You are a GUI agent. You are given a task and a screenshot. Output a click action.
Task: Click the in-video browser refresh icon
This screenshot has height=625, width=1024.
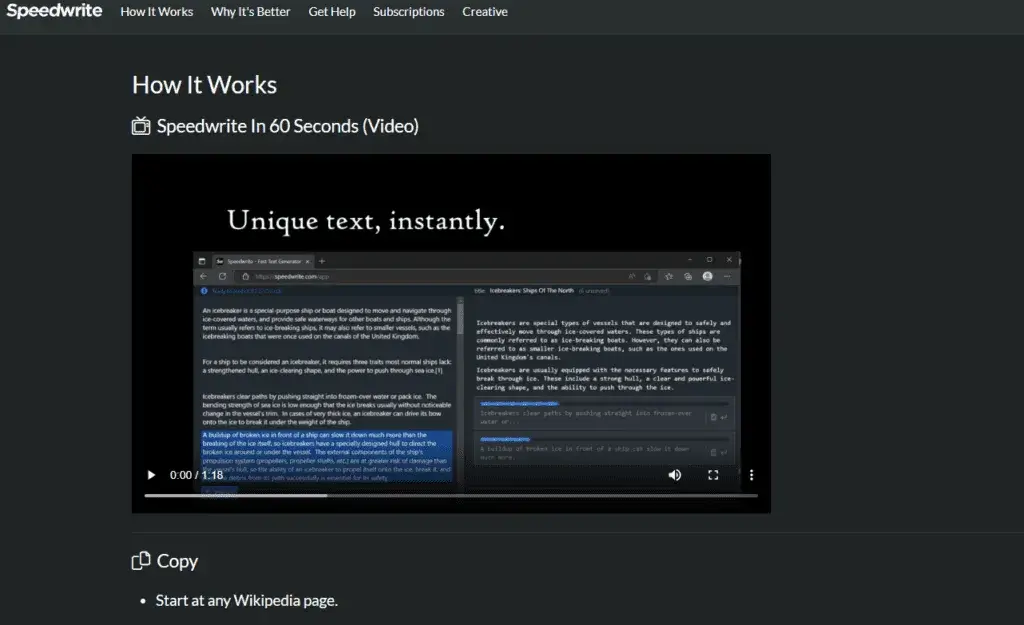point(222,276)
